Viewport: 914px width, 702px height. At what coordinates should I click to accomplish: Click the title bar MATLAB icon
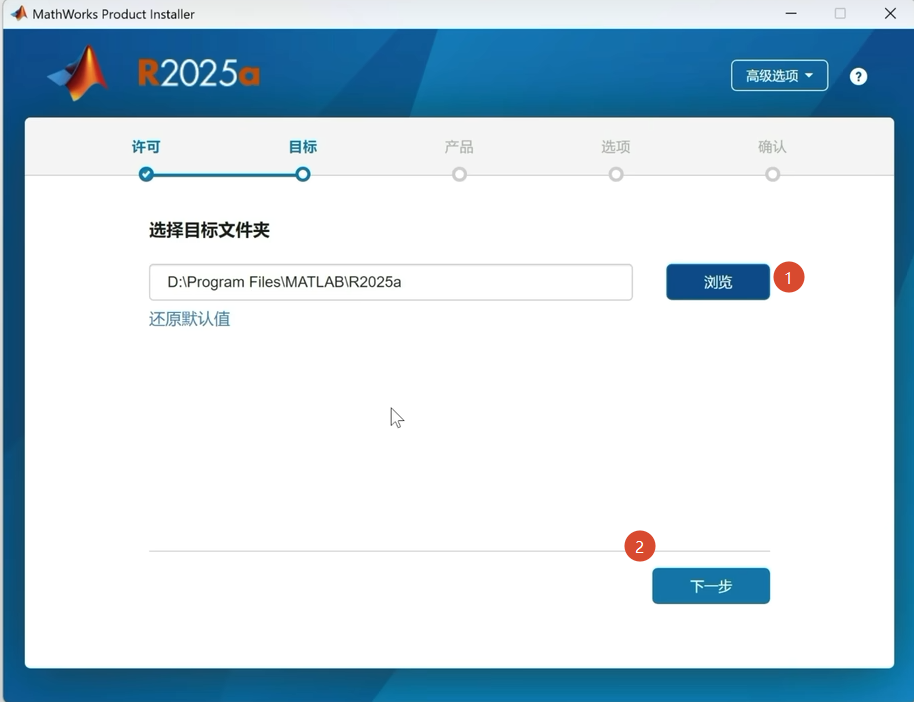pos(19,13)
